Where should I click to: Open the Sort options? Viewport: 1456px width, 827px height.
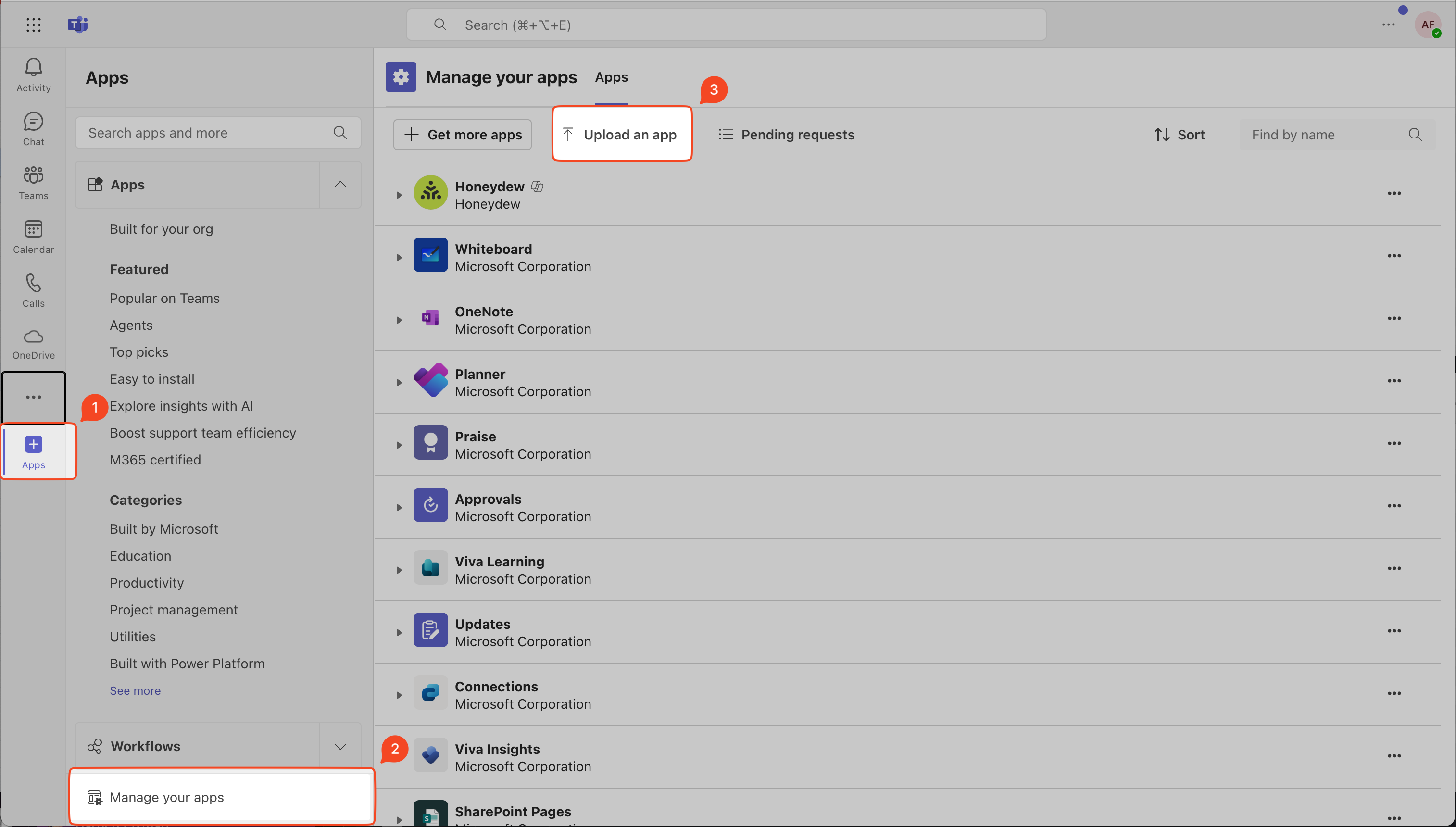click(x=1179, y=135)
